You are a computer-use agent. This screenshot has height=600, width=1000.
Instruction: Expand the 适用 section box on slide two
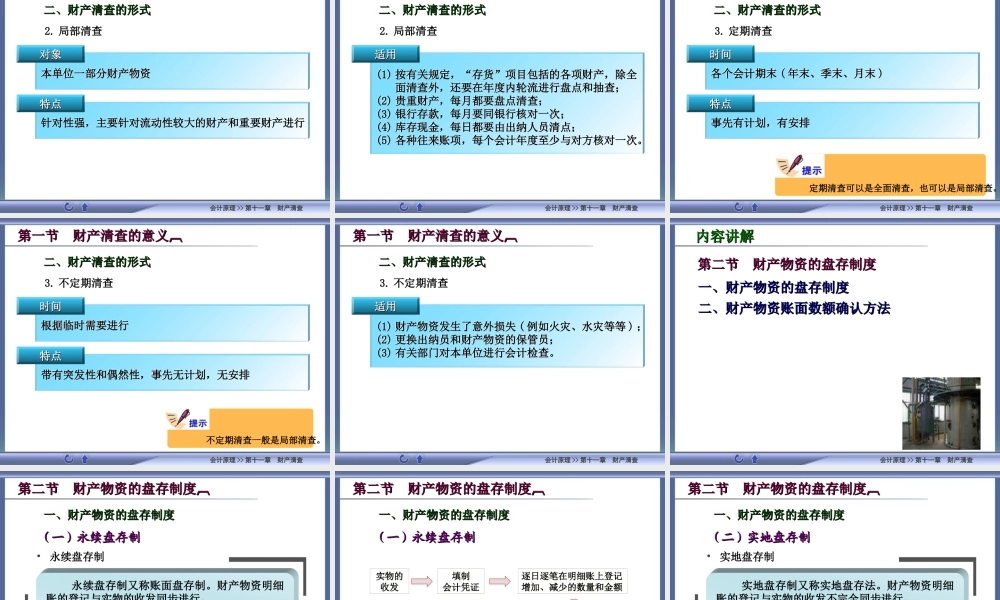(x=385, y=54)
